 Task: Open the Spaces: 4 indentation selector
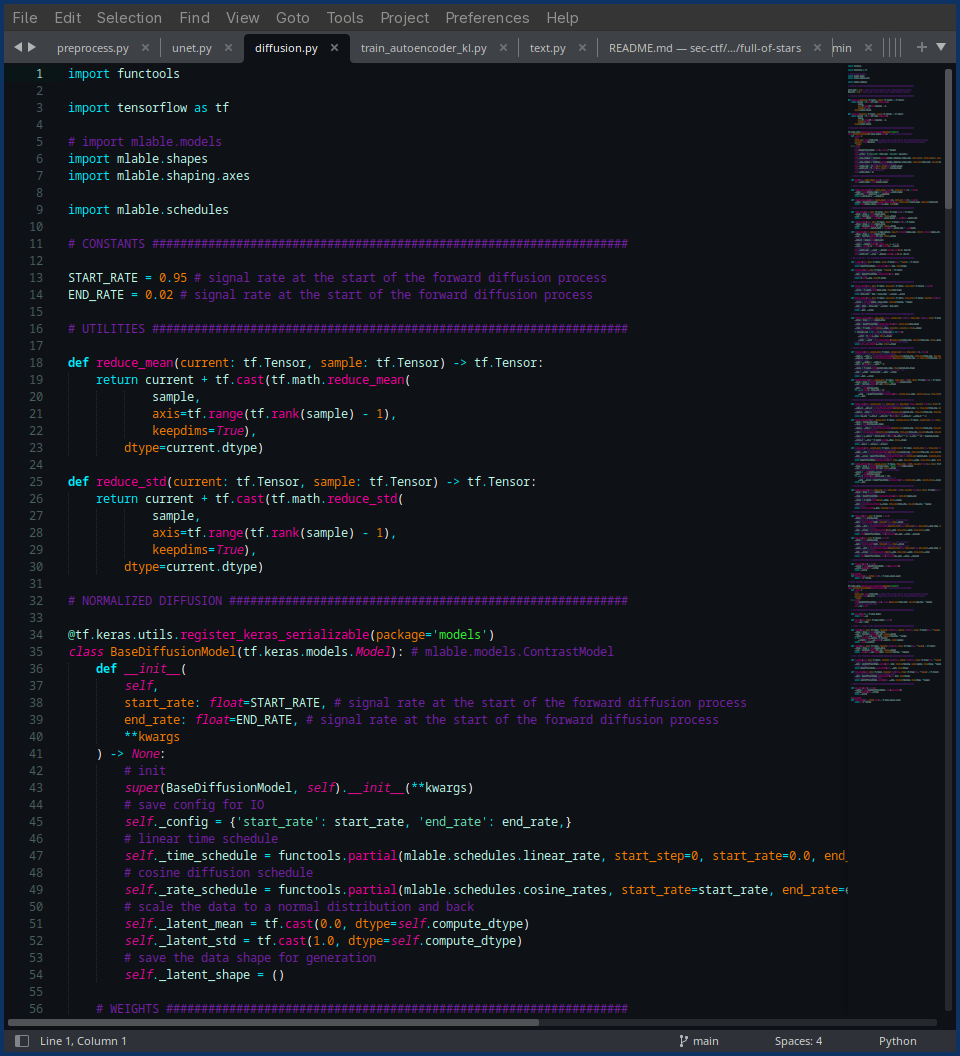(x=798, y=1041)
